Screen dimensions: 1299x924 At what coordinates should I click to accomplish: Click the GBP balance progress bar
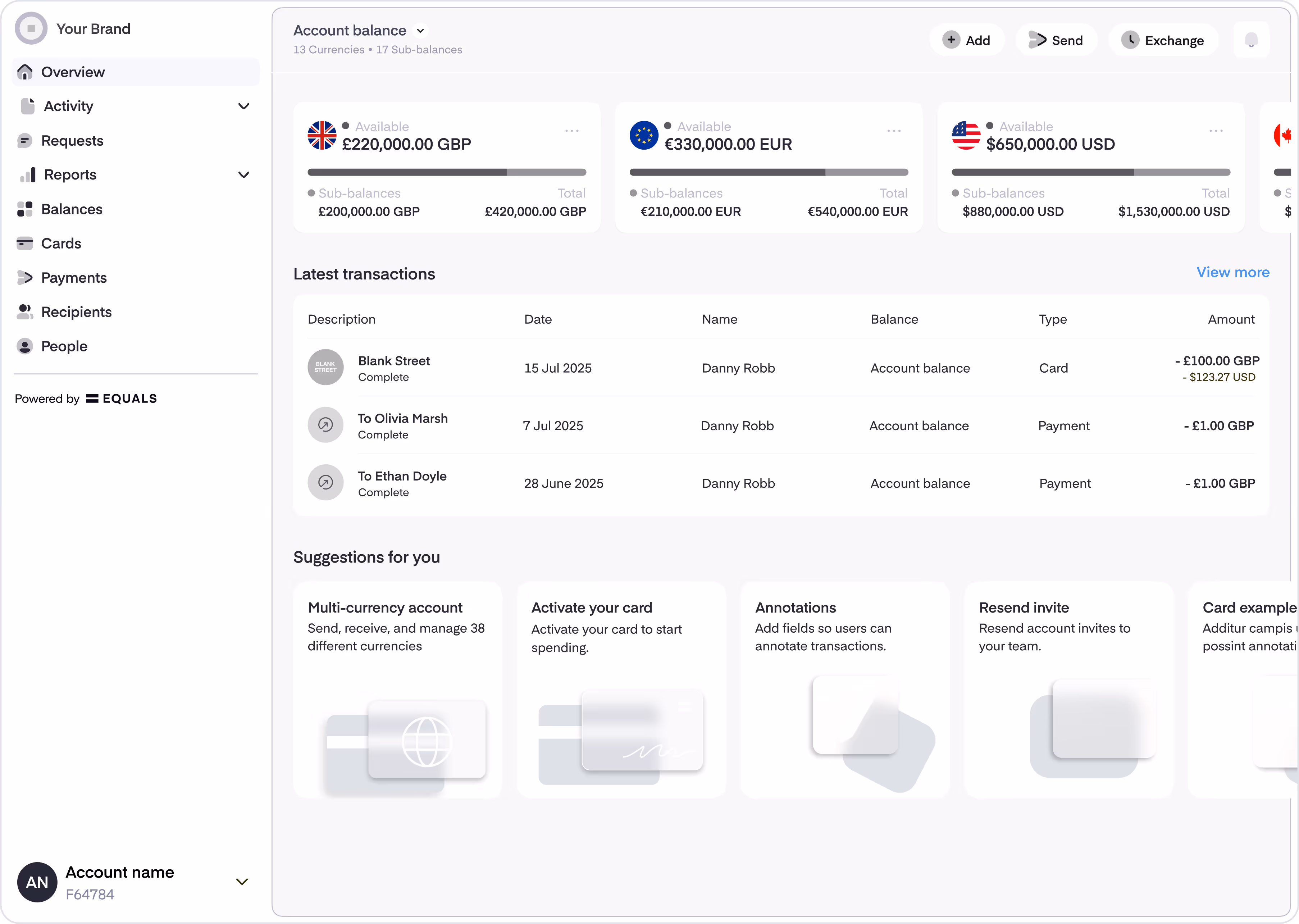coord(446,172)
